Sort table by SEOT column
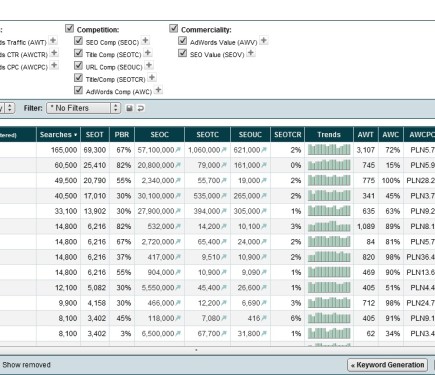The width and height of the screenshot is (435, 375). pyautogui.click(x=95, y=135)
